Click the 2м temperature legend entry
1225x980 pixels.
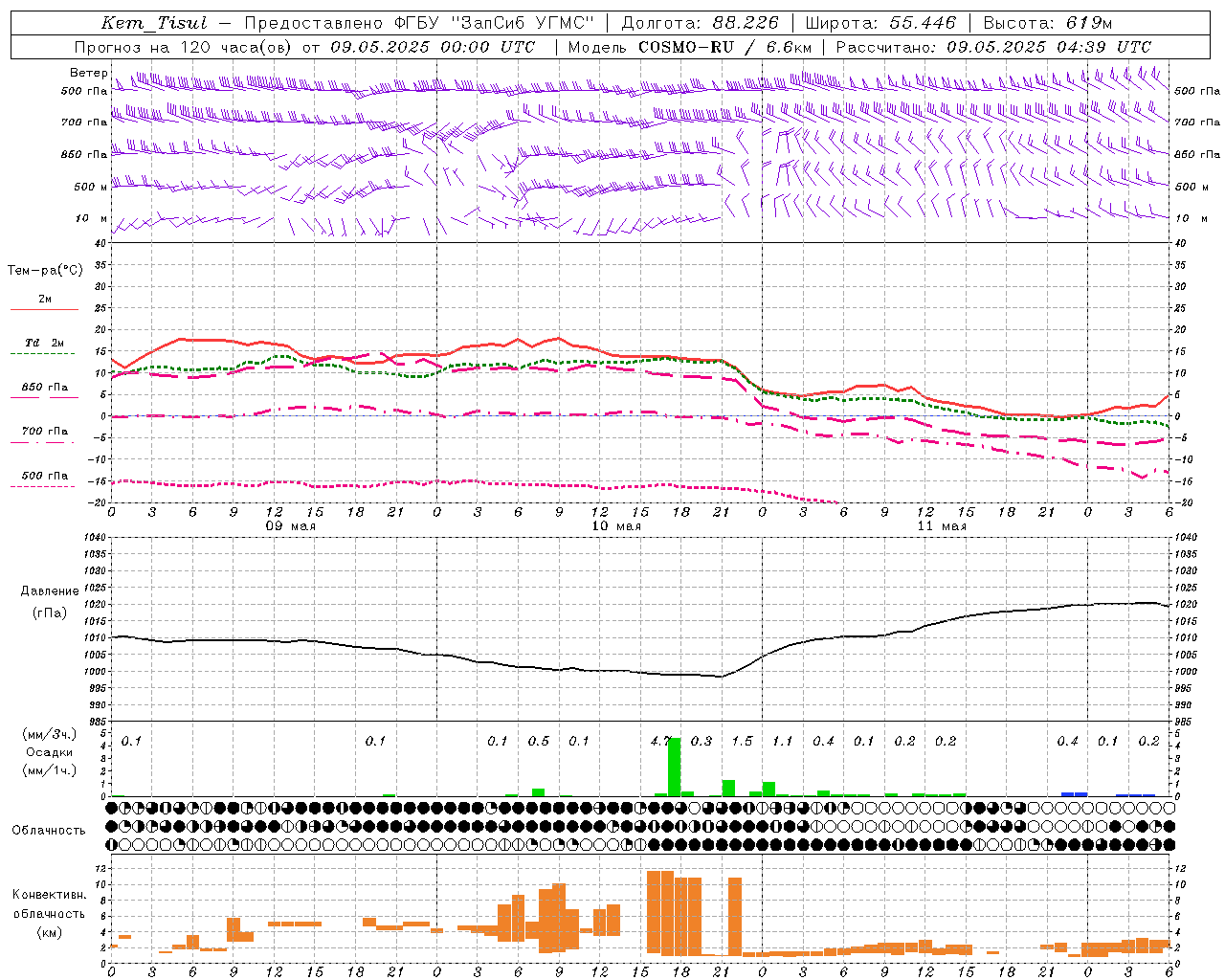pyautogui.click(x=45, y=299)
